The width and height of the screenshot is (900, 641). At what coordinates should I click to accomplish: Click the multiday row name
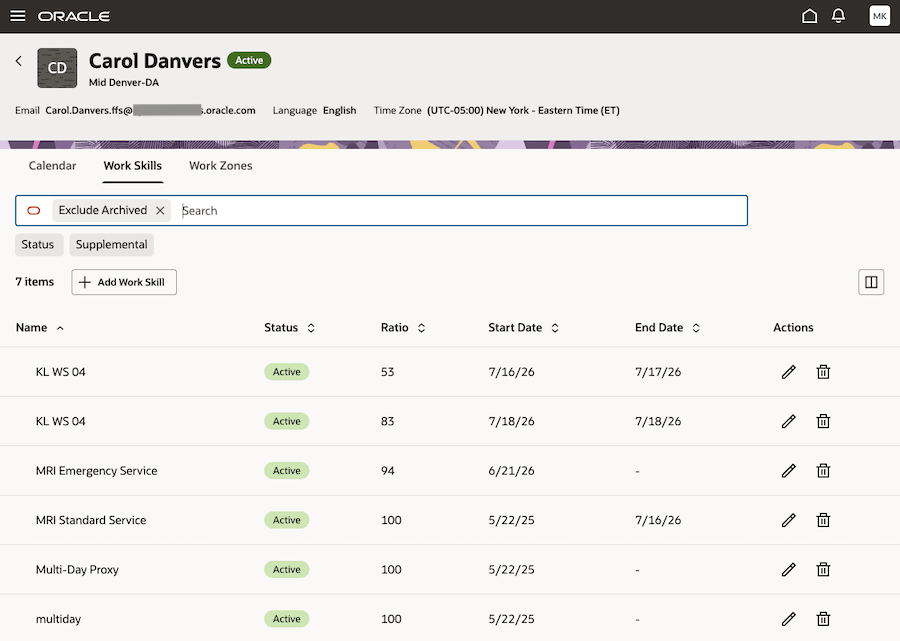[58, 619]
